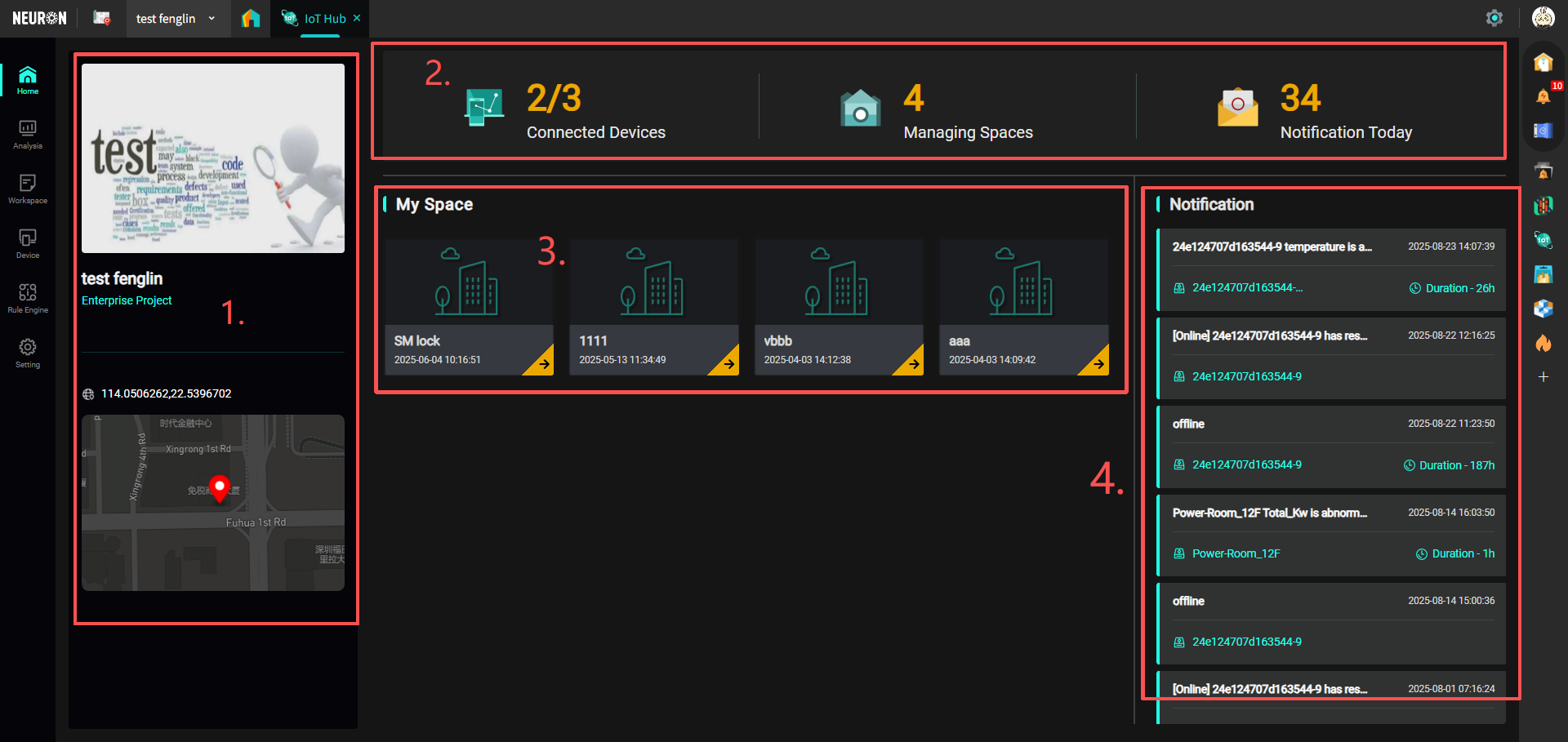Viewport: 1568px width, 742px height.
Task: Open the vbbb space card
Action: point(838,307)
